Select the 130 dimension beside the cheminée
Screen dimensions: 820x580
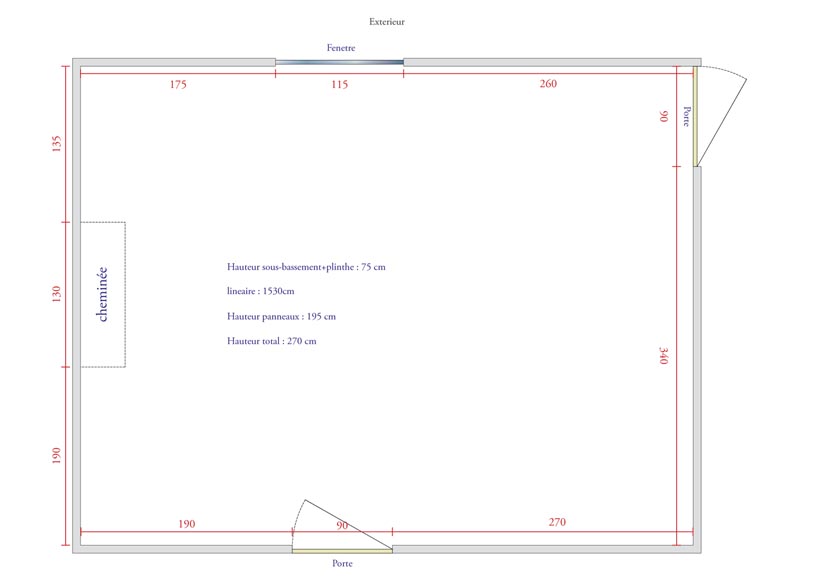click(x=57, y=294)
